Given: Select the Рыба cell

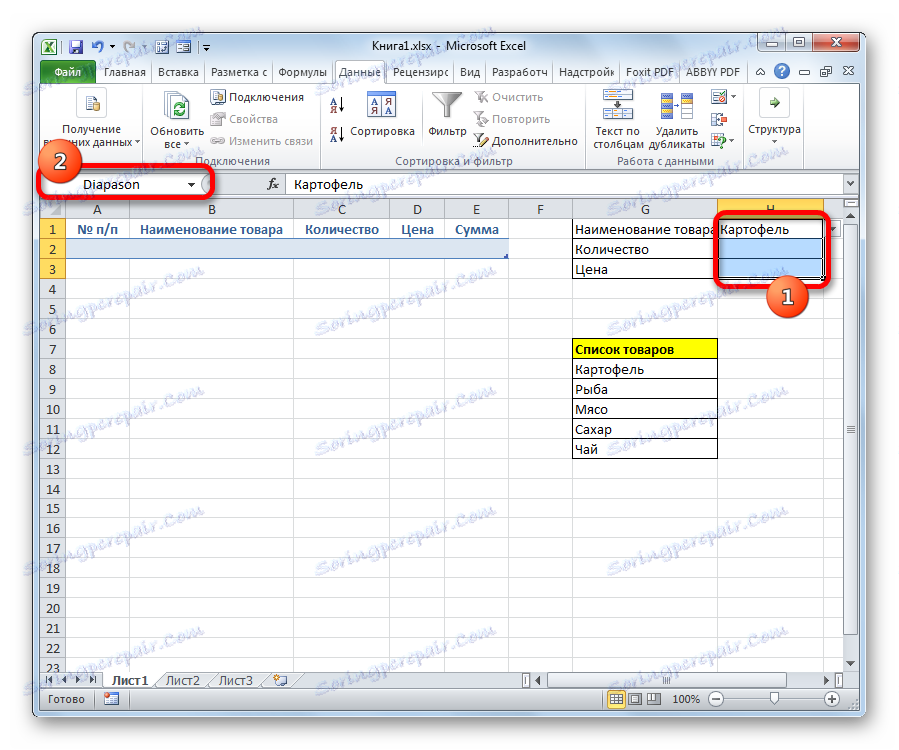Looking at the screenshot, I should [x=644, y=389].
